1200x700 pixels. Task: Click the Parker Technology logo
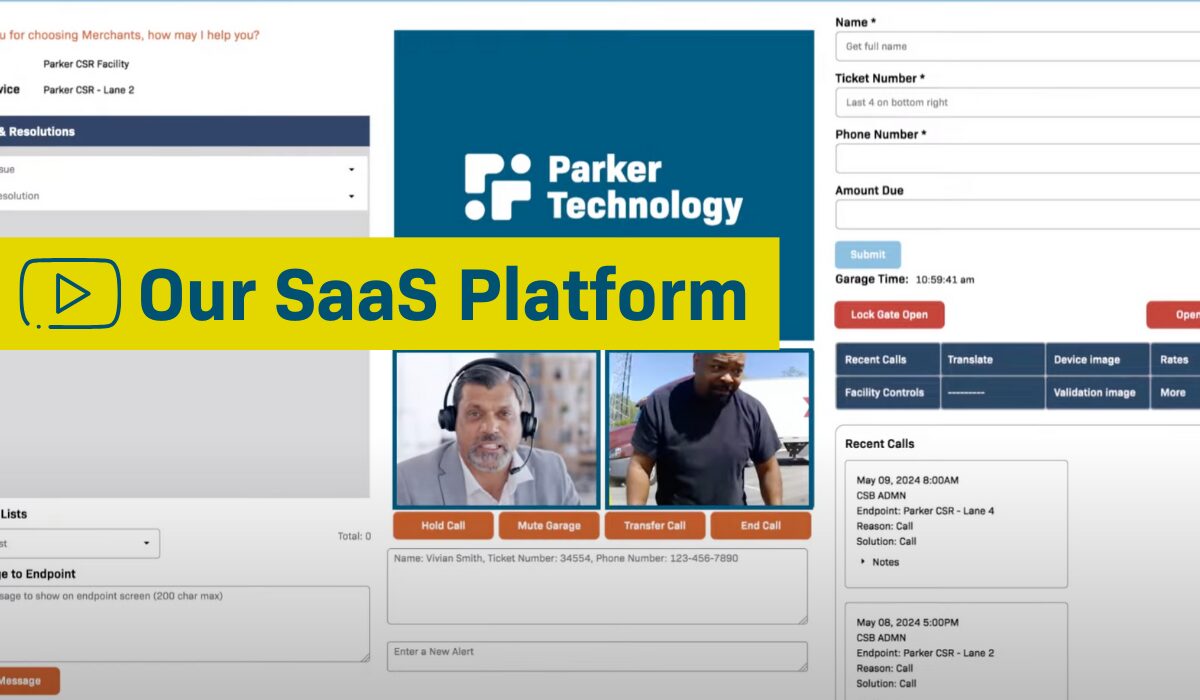tap(603, 187)
